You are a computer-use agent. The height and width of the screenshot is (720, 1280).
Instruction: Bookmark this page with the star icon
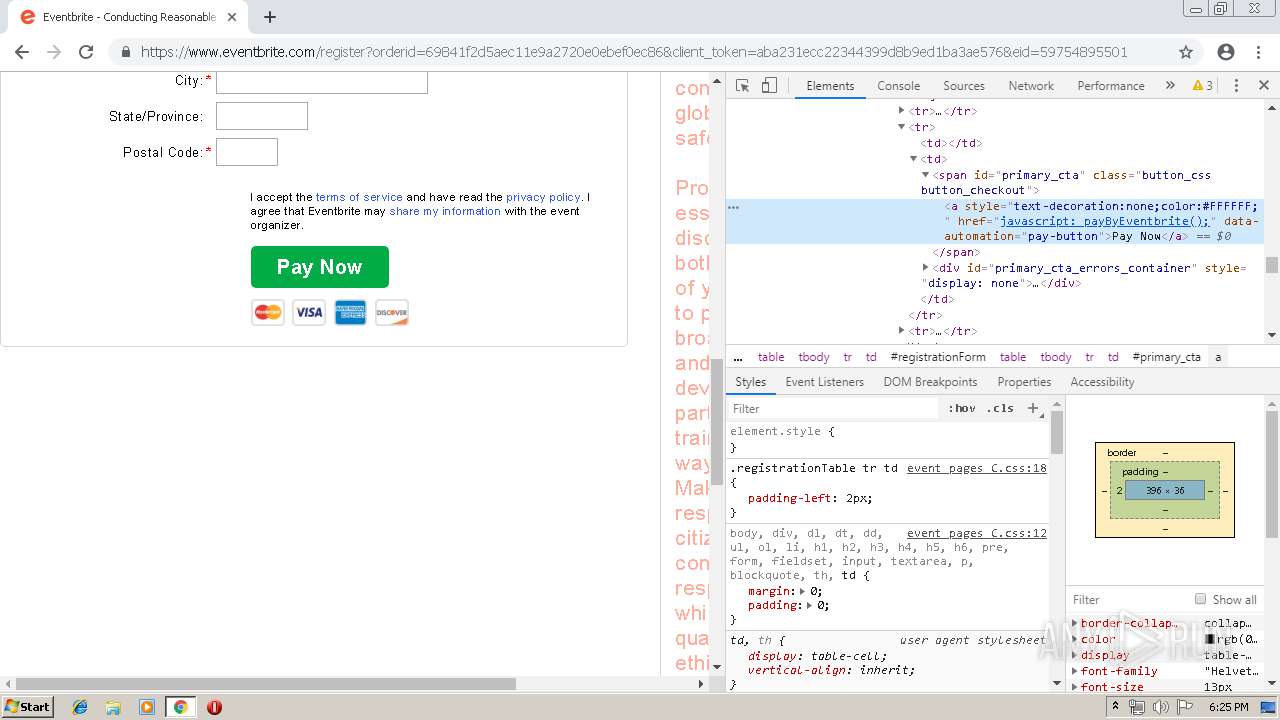pos(1186,52)
